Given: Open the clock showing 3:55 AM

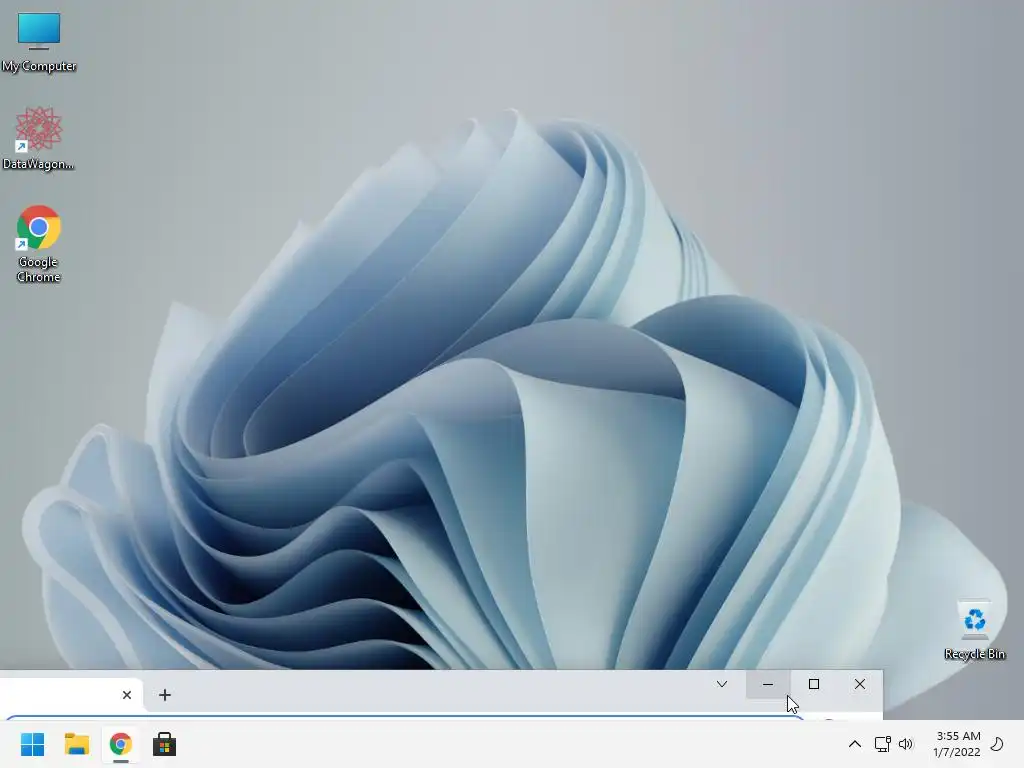Looking at the screenshot, I should point(957,744).
